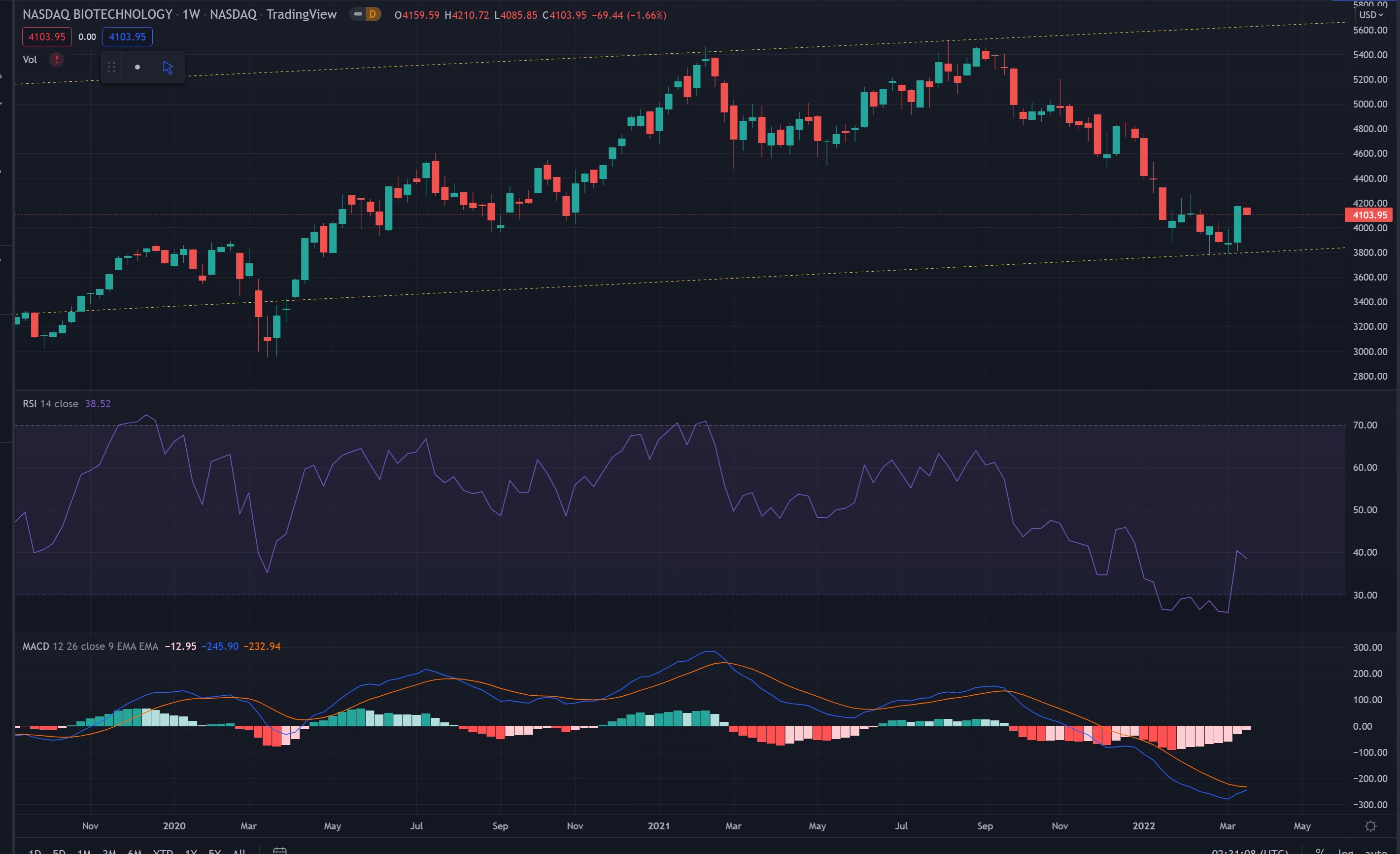Click the red exclamation error icon beside Vol
The width and height of the screenshot is (1400, 854).
click(x=56, y=60)
